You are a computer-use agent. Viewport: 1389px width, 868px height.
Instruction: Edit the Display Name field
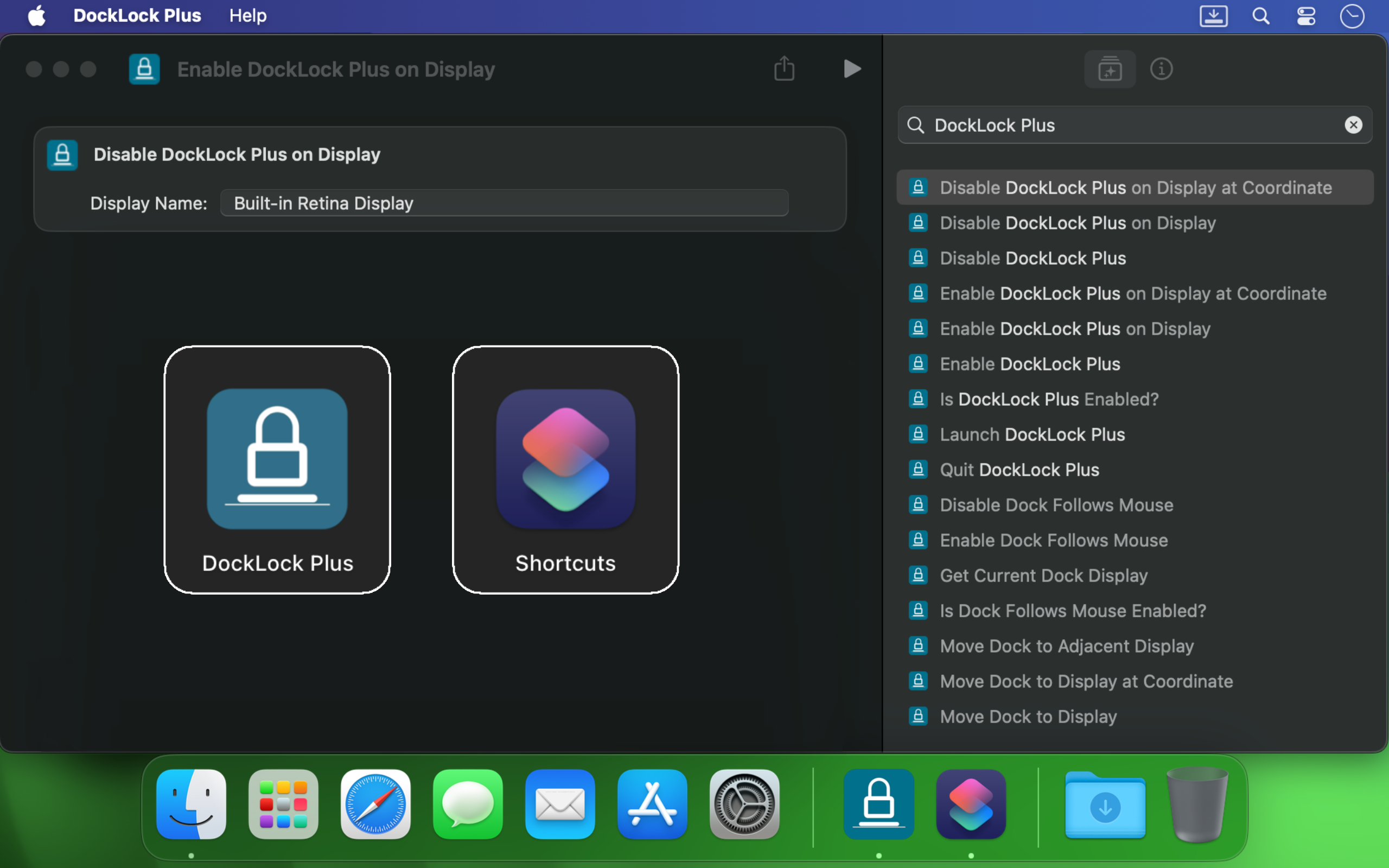click(504, 203)
